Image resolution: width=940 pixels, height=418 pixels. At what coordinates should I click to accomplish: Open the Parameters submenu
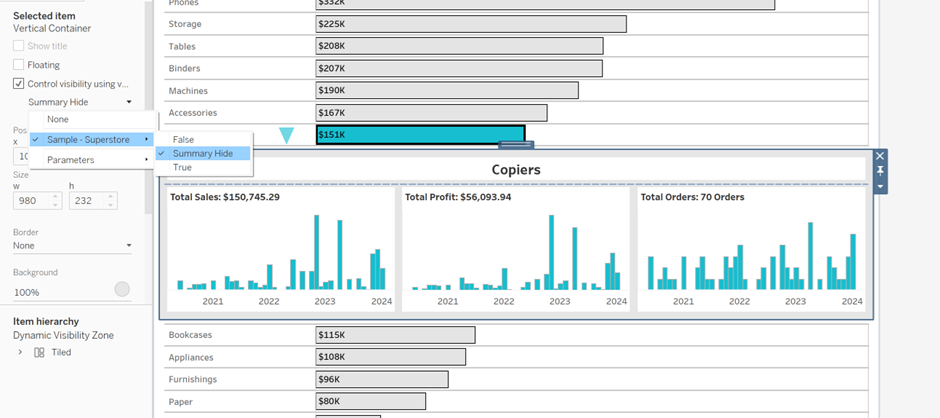[x=92, y=160]
